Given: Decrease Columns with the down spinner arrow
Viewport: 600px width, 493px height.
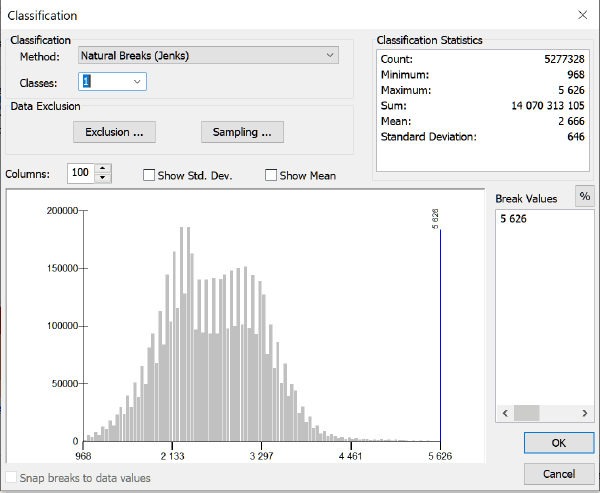Looking at the screenshot, I should pyautogui.click(x=104, y=179).
